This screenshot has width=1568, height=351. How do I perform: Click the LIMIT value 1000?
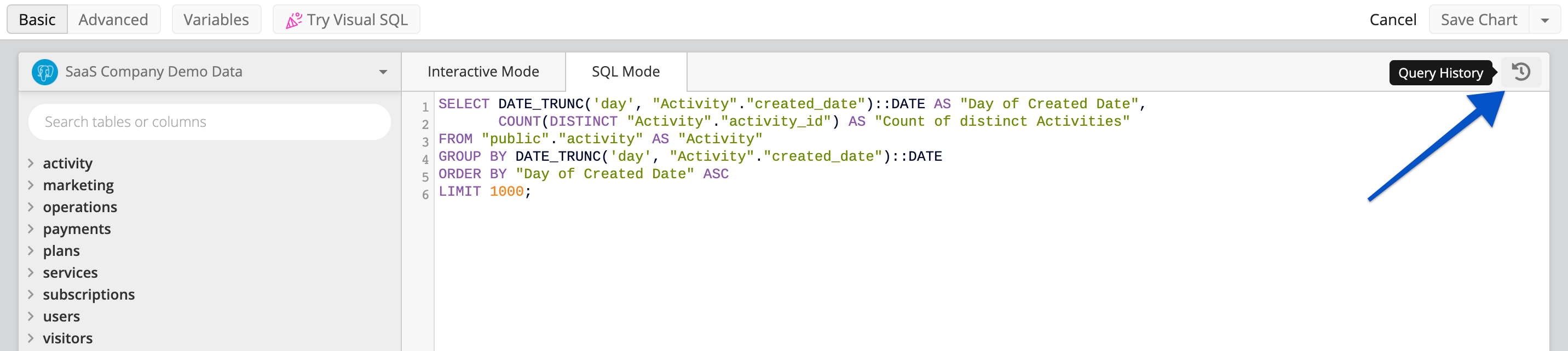[506, 192]
